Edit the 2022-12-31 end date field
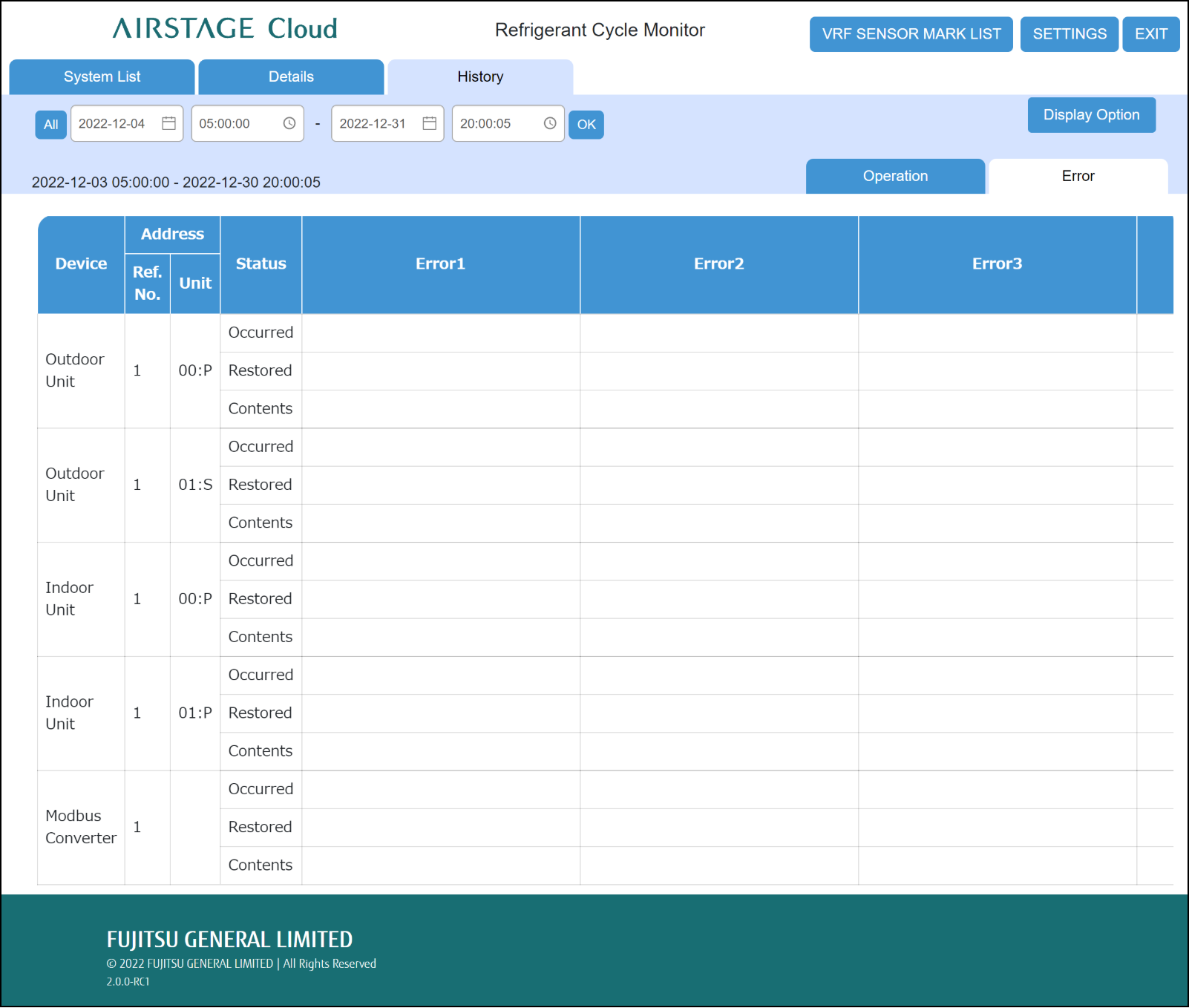The height and width of the screenshot is (1008, 1189). coord(373,123)
